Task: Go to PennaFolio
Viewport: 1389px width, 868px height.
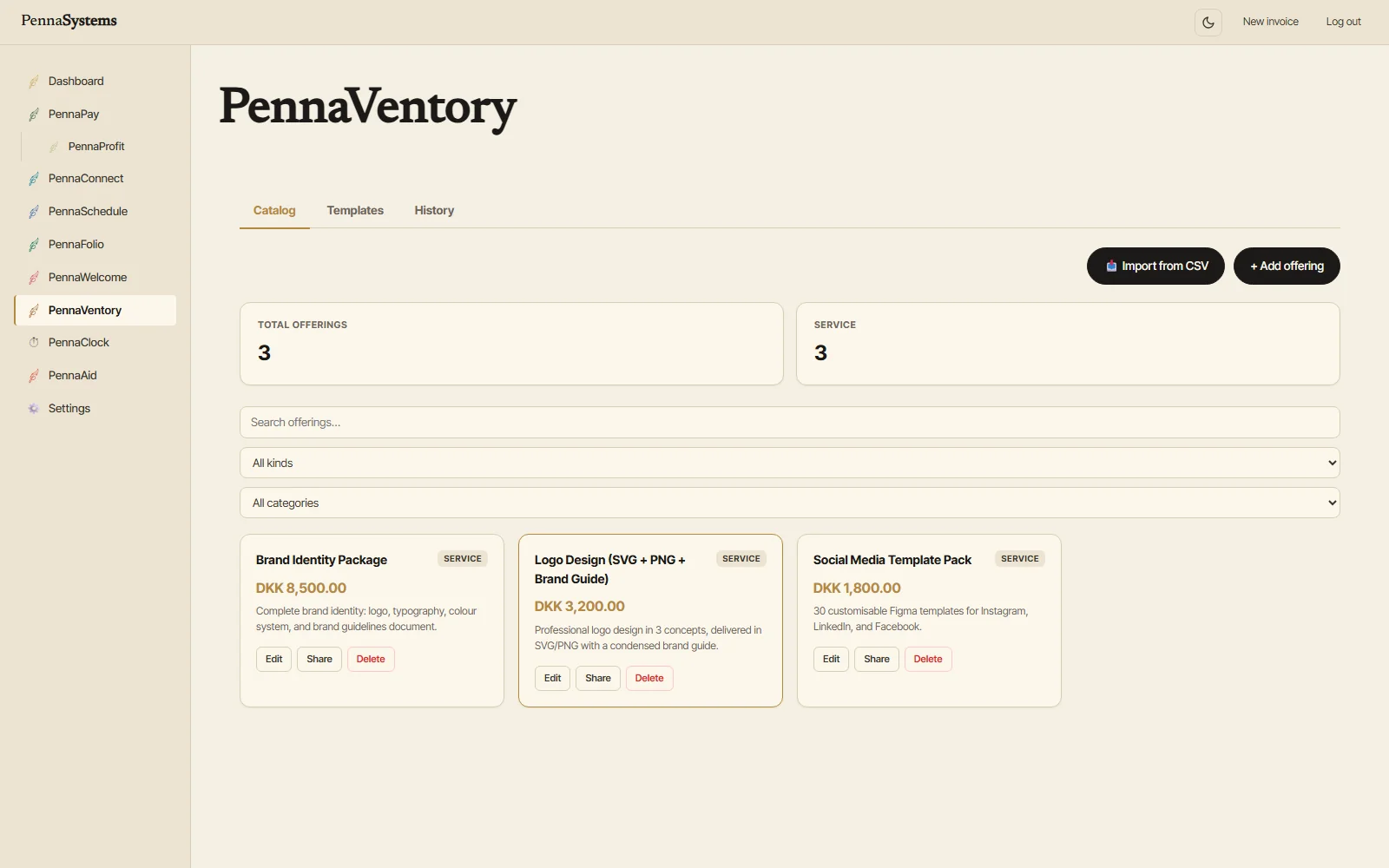Action: [95, 245]
